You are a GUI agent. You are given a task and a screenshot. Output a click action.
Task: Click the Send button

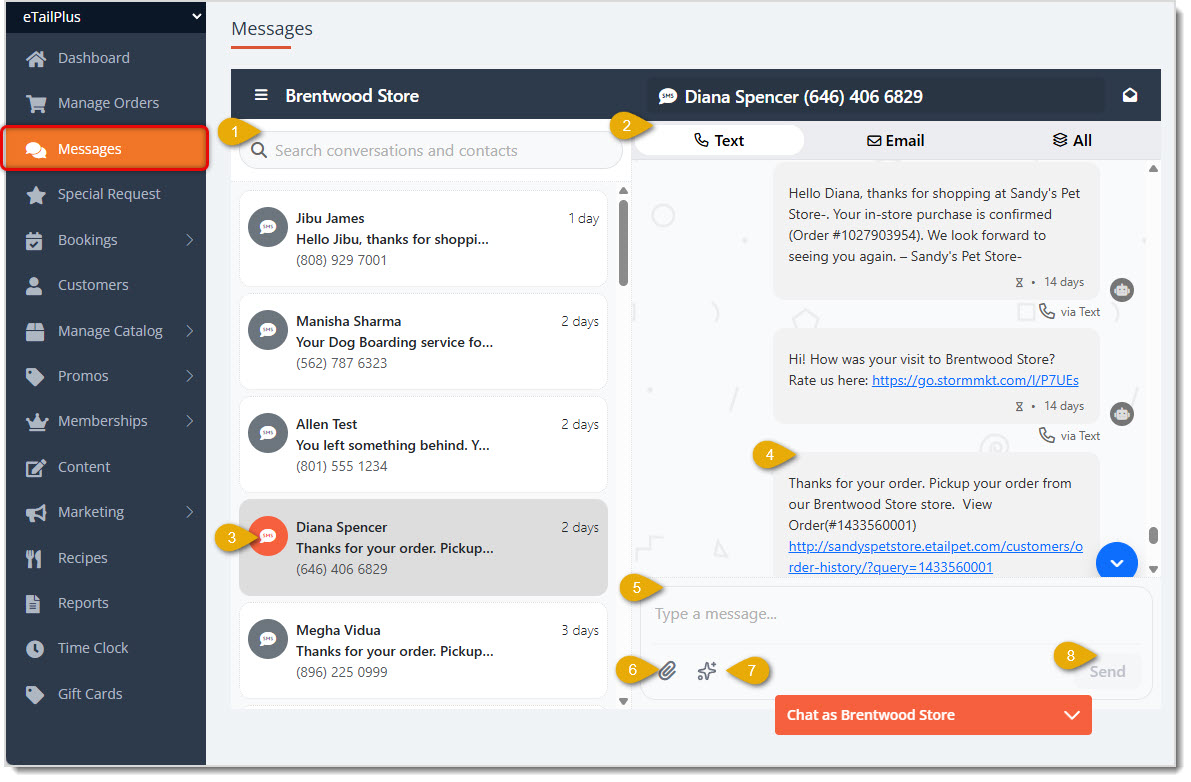click(1107, 671)
